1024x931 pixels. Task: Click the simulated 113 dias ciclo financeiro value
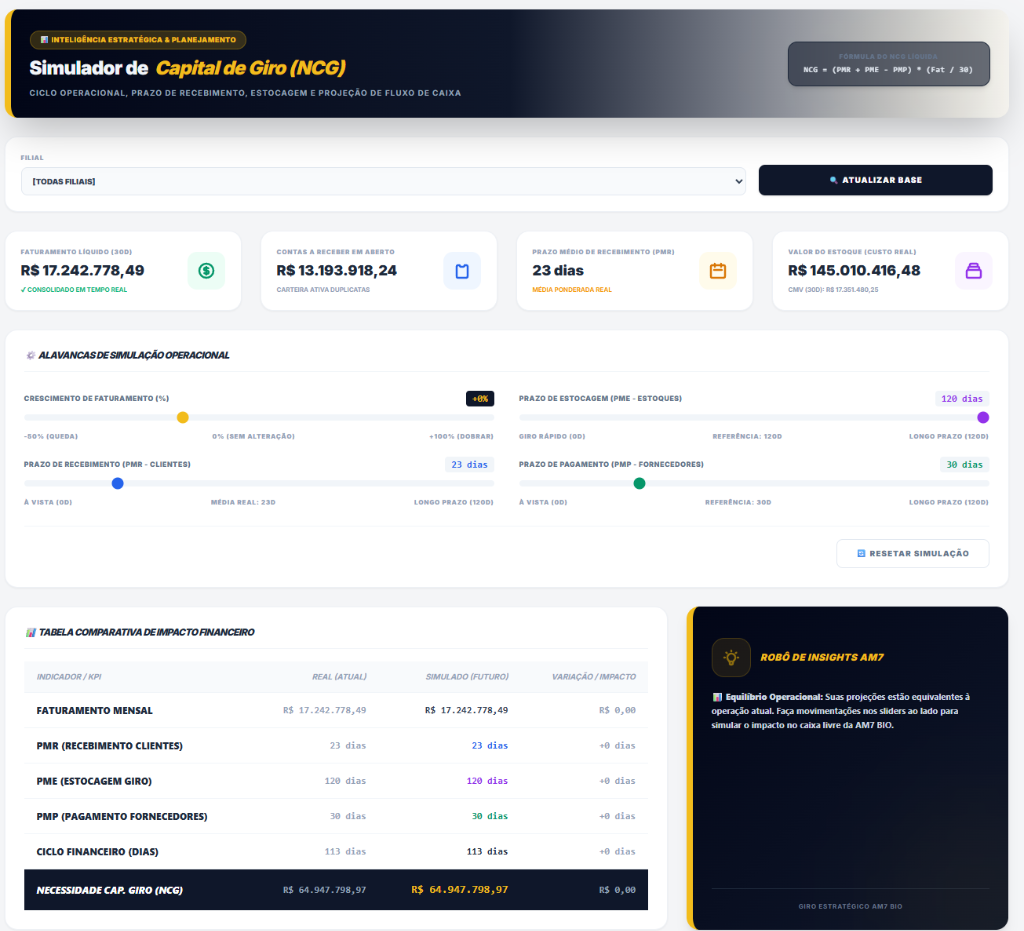point(487,851)
